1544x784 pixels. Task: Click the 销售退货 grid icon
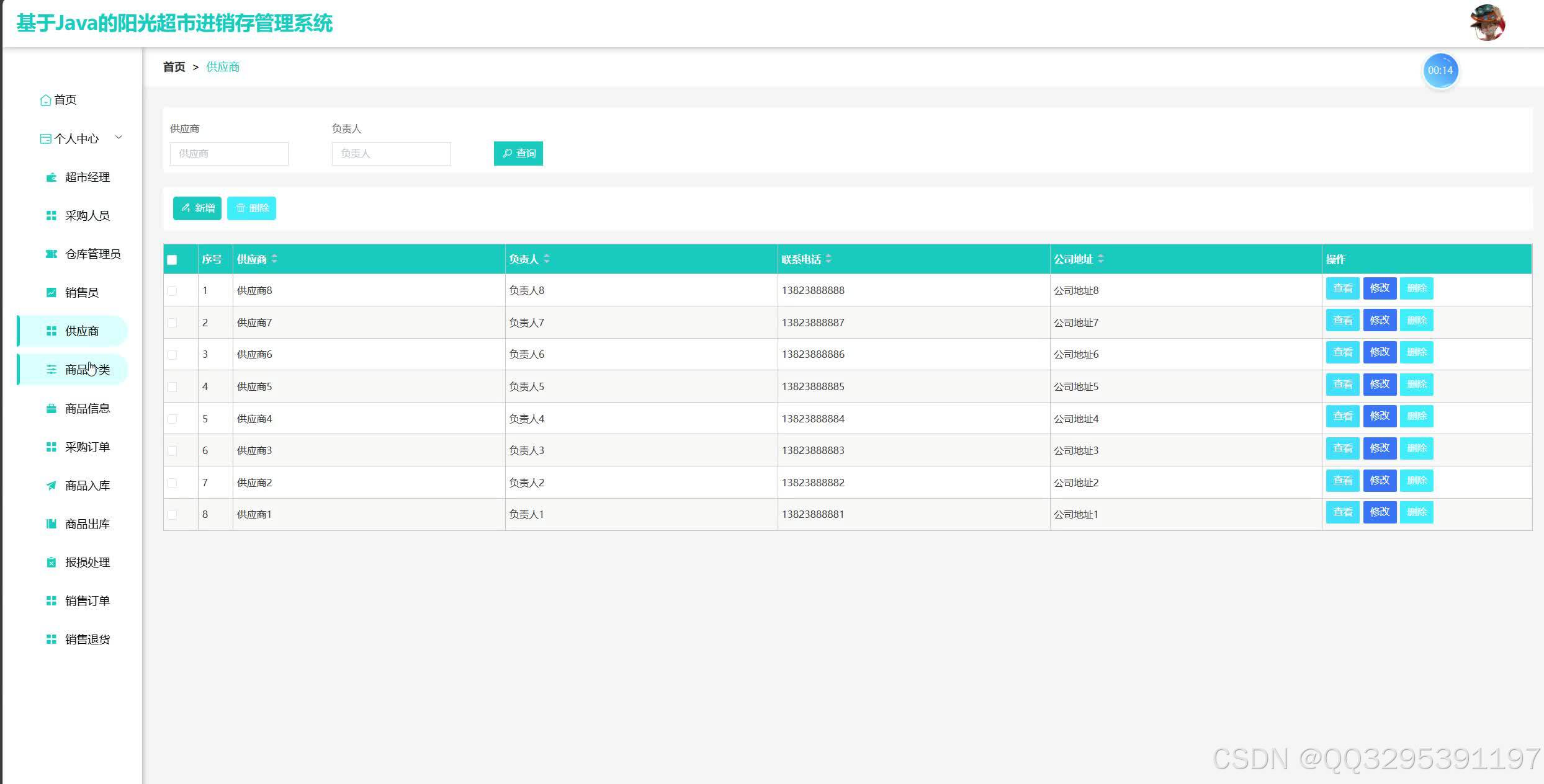coord(52,639)
